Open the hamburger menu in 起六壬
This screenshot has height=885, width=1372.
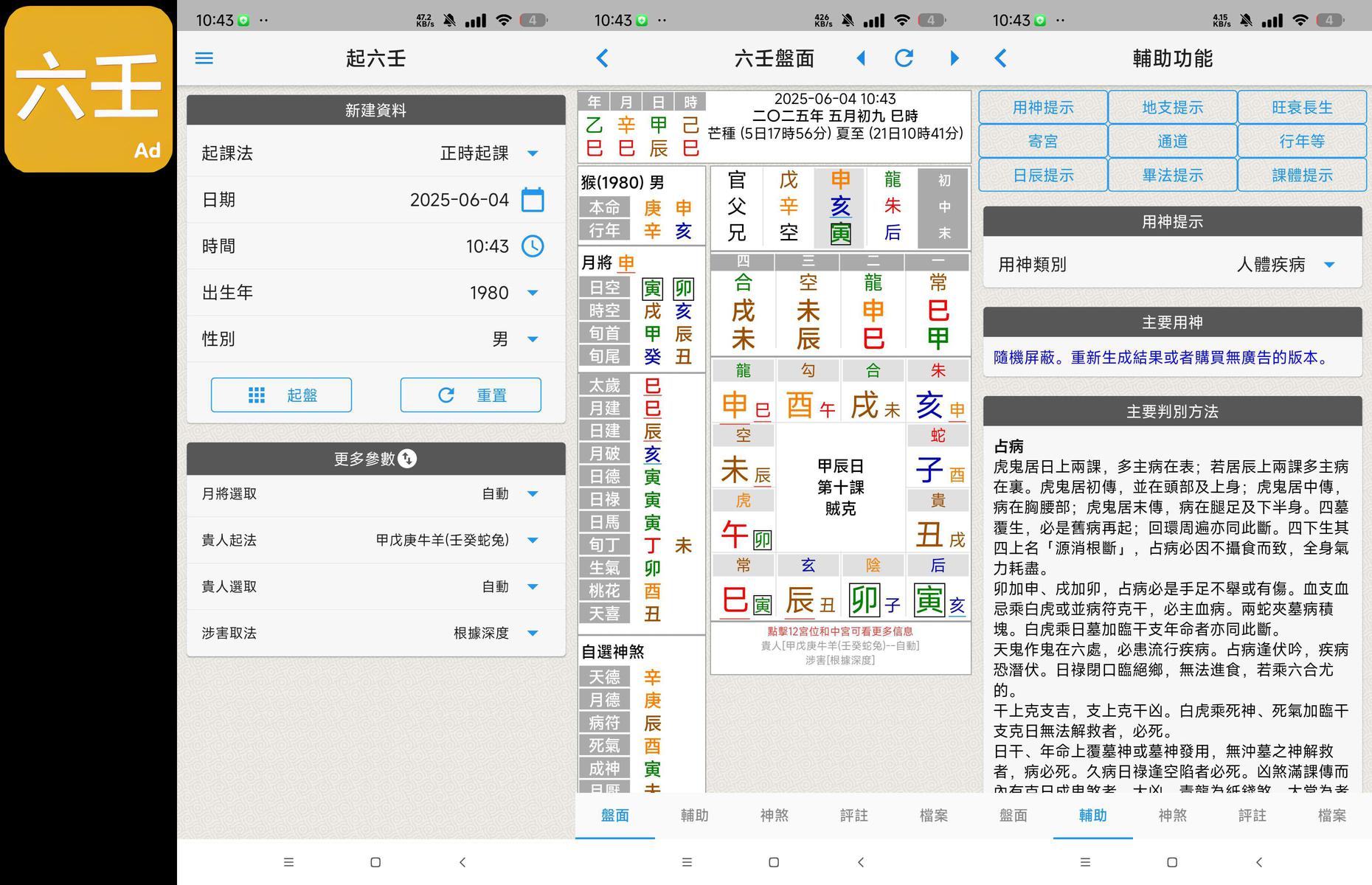click(204, 58)
